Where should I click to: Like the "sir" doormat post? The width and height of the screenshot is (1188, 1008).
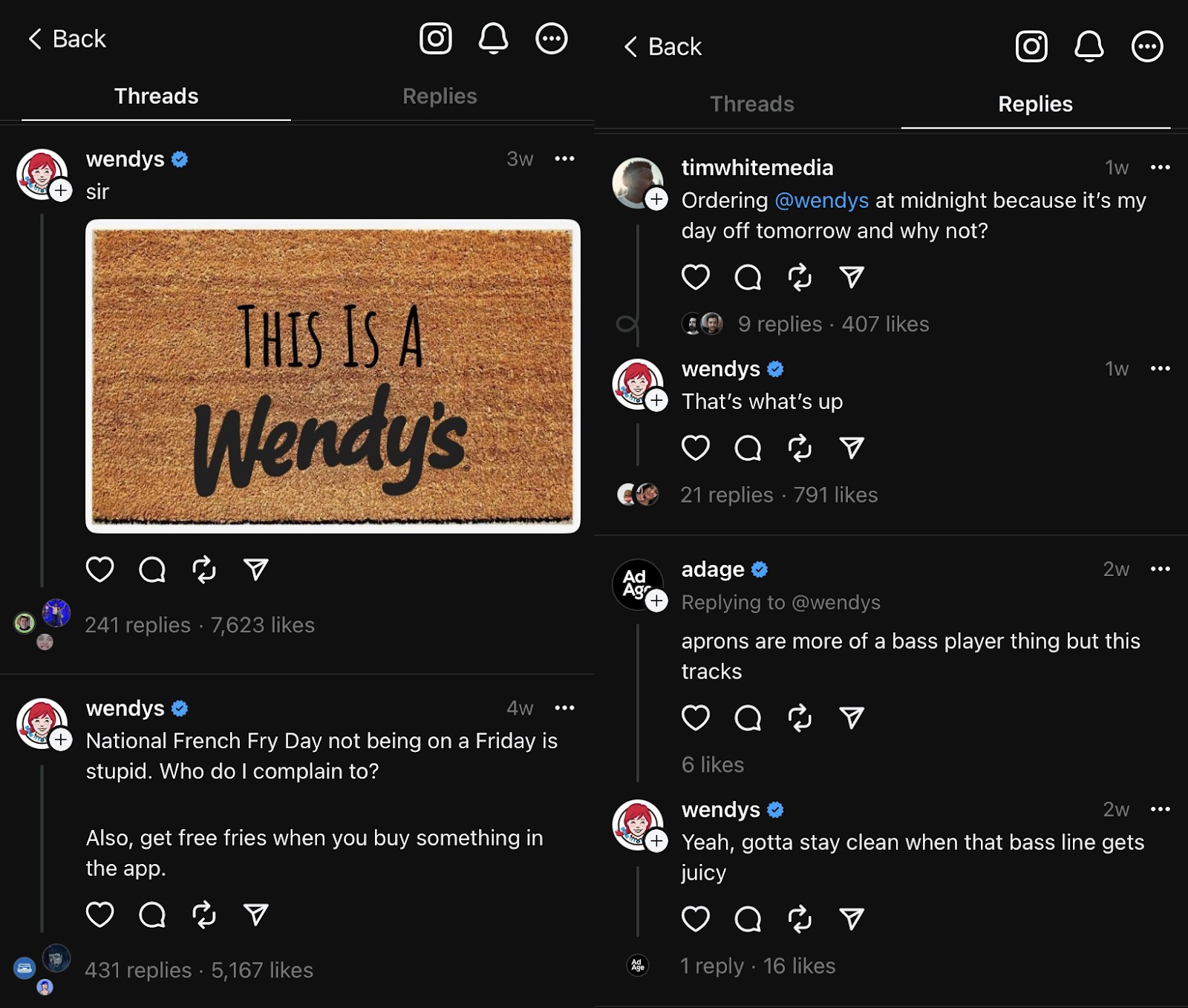point(99,569)
